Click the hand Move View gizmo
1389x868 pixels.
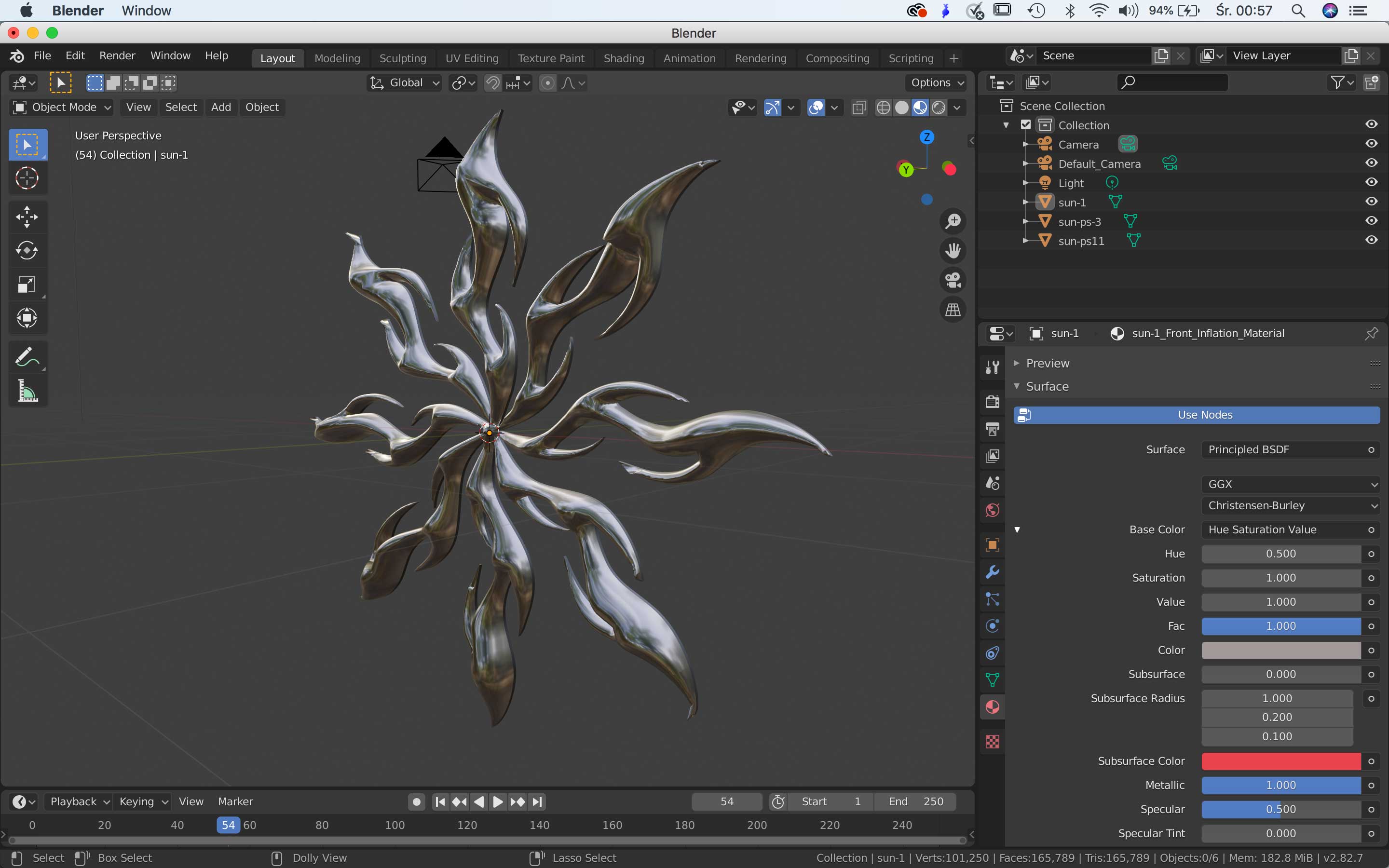point(953,251)
